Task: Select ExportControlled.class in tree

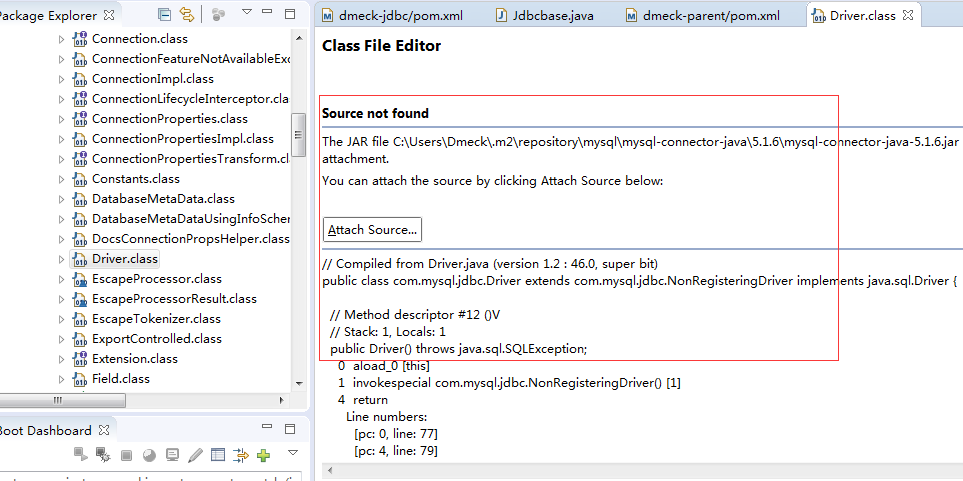Action: tap(157, 339)
